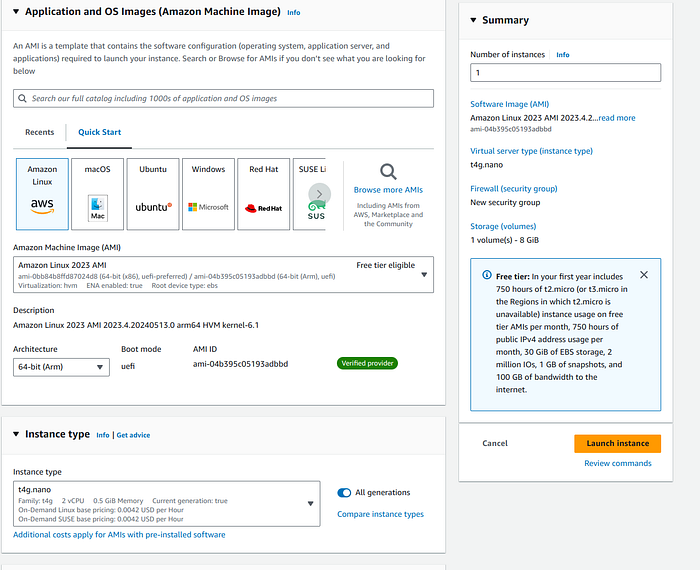Image resolution: width=700 pixels, height=570 pixels.
Task: Select the Amazon Linux AWS image tile
Action: point(42,193)
